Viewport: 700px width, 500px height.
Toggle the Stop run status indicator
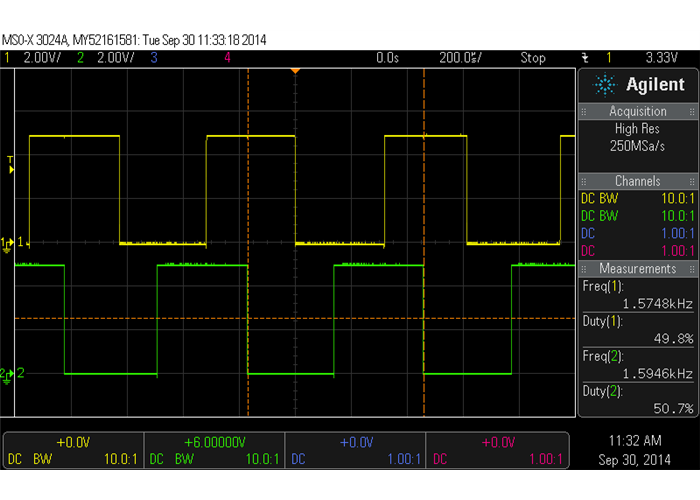[532, 58]
